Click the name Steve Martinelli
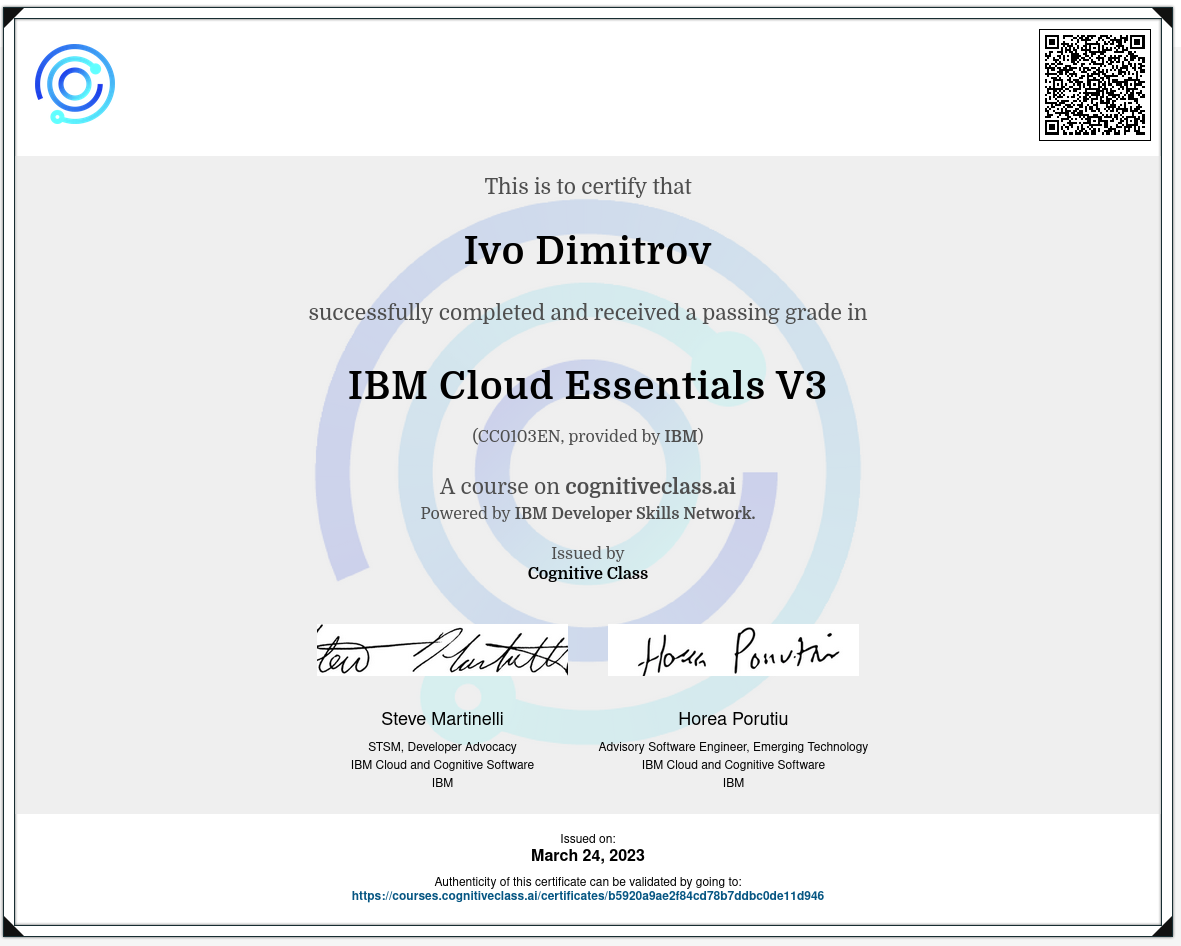Screen dimensions: 1181x946 click(442, 719)
